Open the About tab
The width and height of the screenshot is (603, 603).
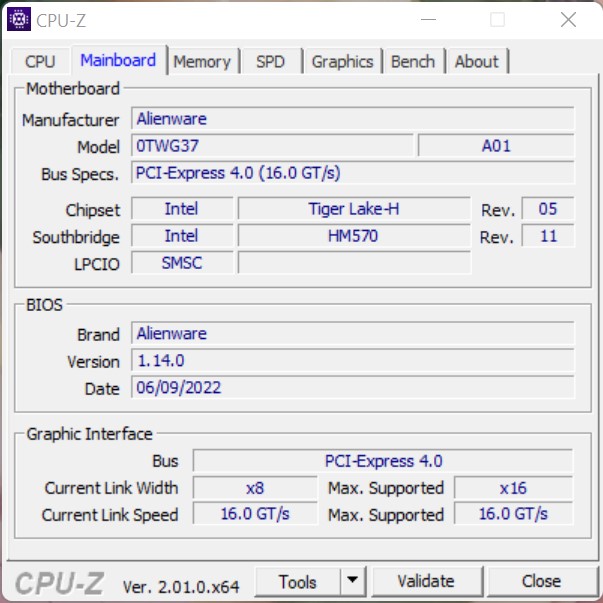[477, 62]
